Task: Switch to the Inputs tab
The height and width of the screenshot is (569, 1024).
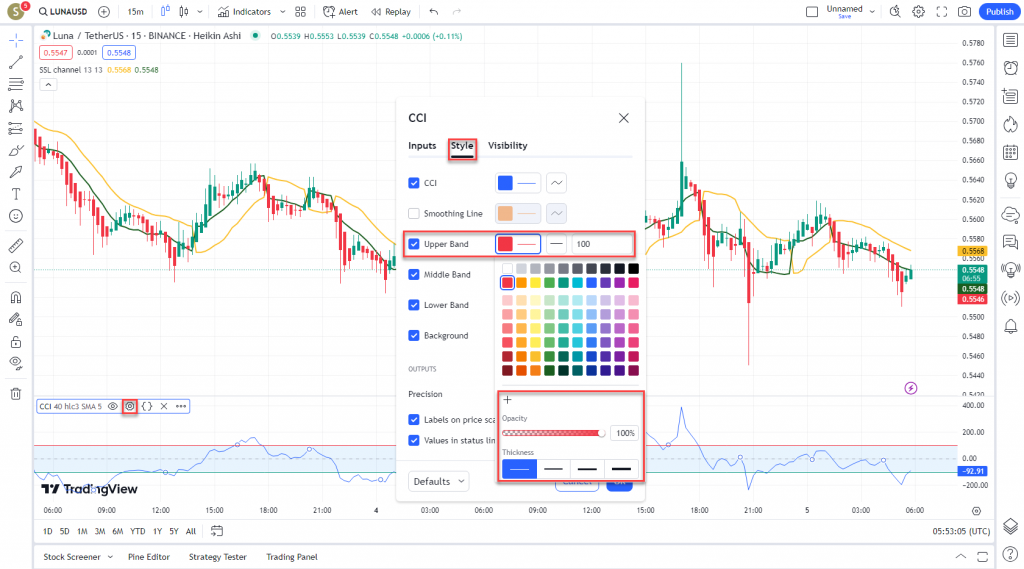Action: point(422,146)
